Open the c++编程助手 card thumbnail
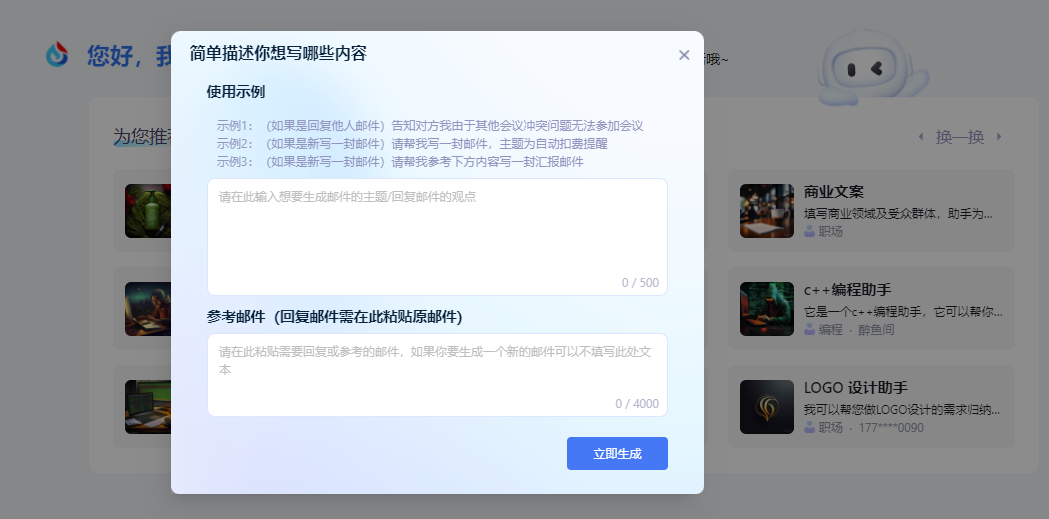The width and height of the screenshot is (1049, 519). (767, 308)
